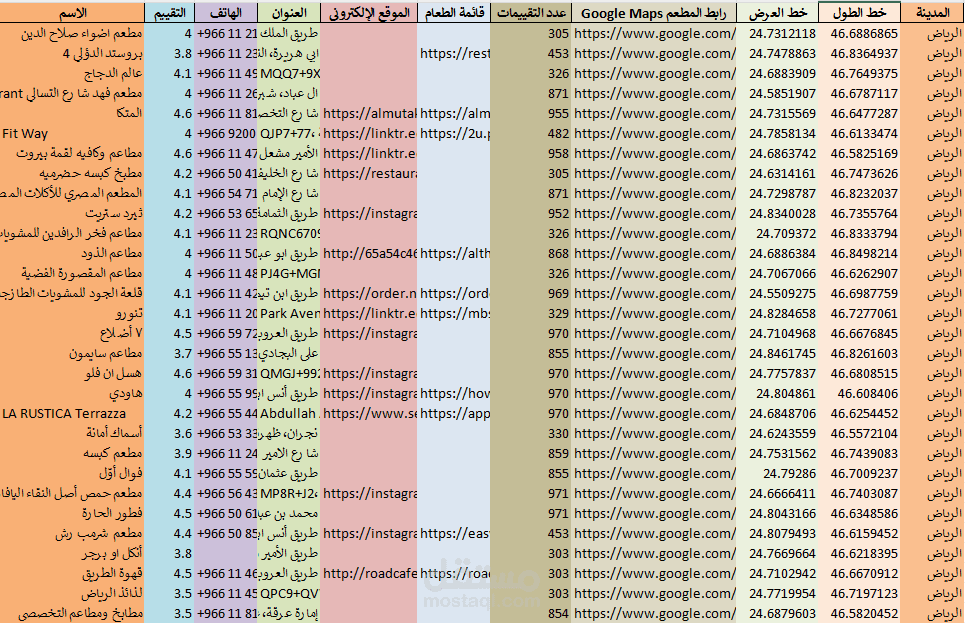Screen dimensions: 965x623
Task: Click the latitude cell 24.79286
Action: coord(778,473)
